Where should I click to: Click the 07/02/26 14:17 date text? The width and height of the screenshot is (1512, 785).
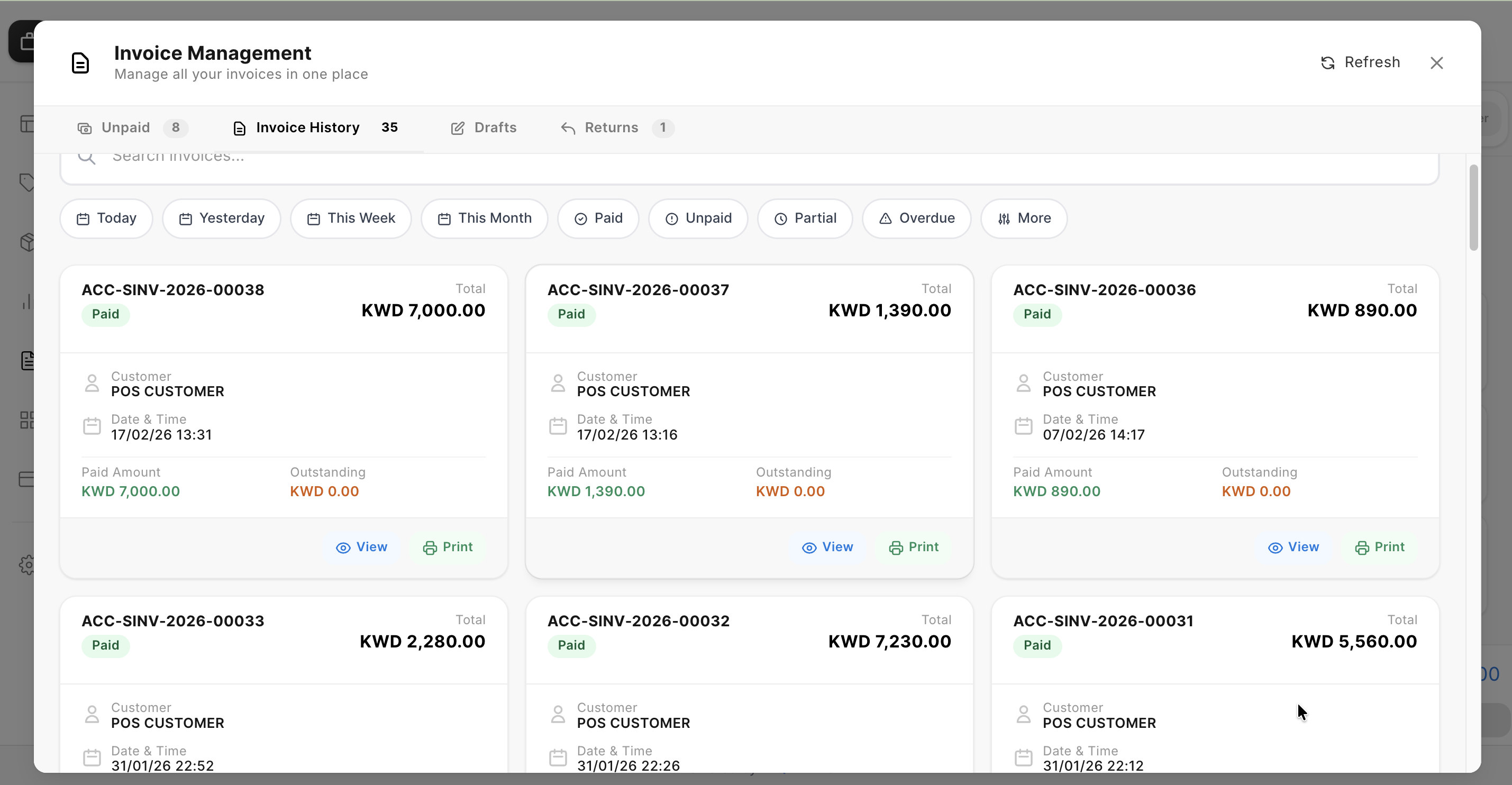(x=1094, y=435)
